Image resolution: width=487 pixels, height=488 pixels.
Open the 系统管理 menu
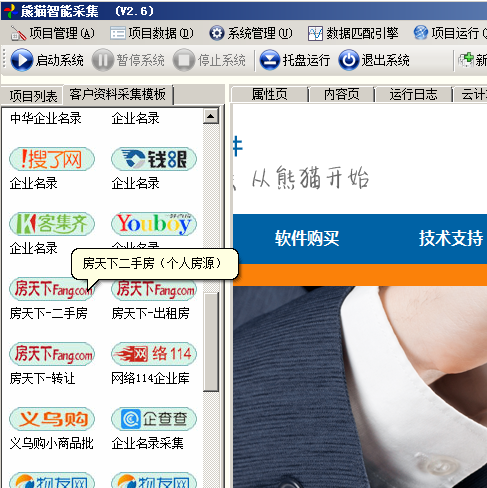tap(251, 33)
